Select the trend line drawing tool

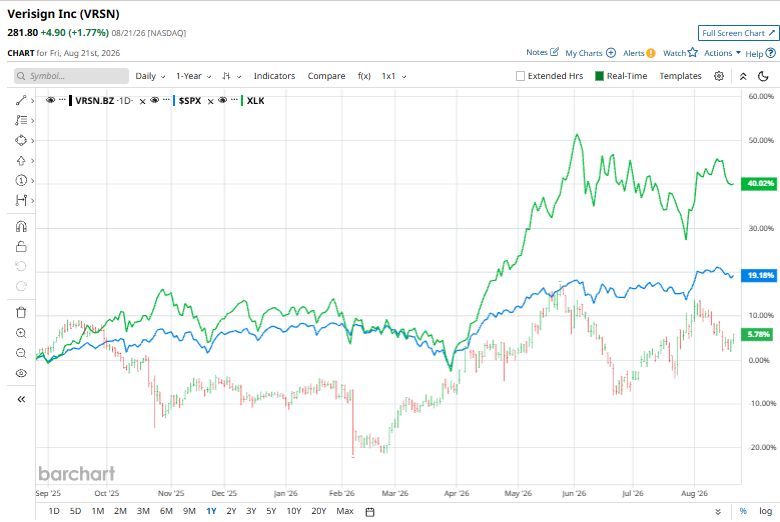[x=21, y=101]
